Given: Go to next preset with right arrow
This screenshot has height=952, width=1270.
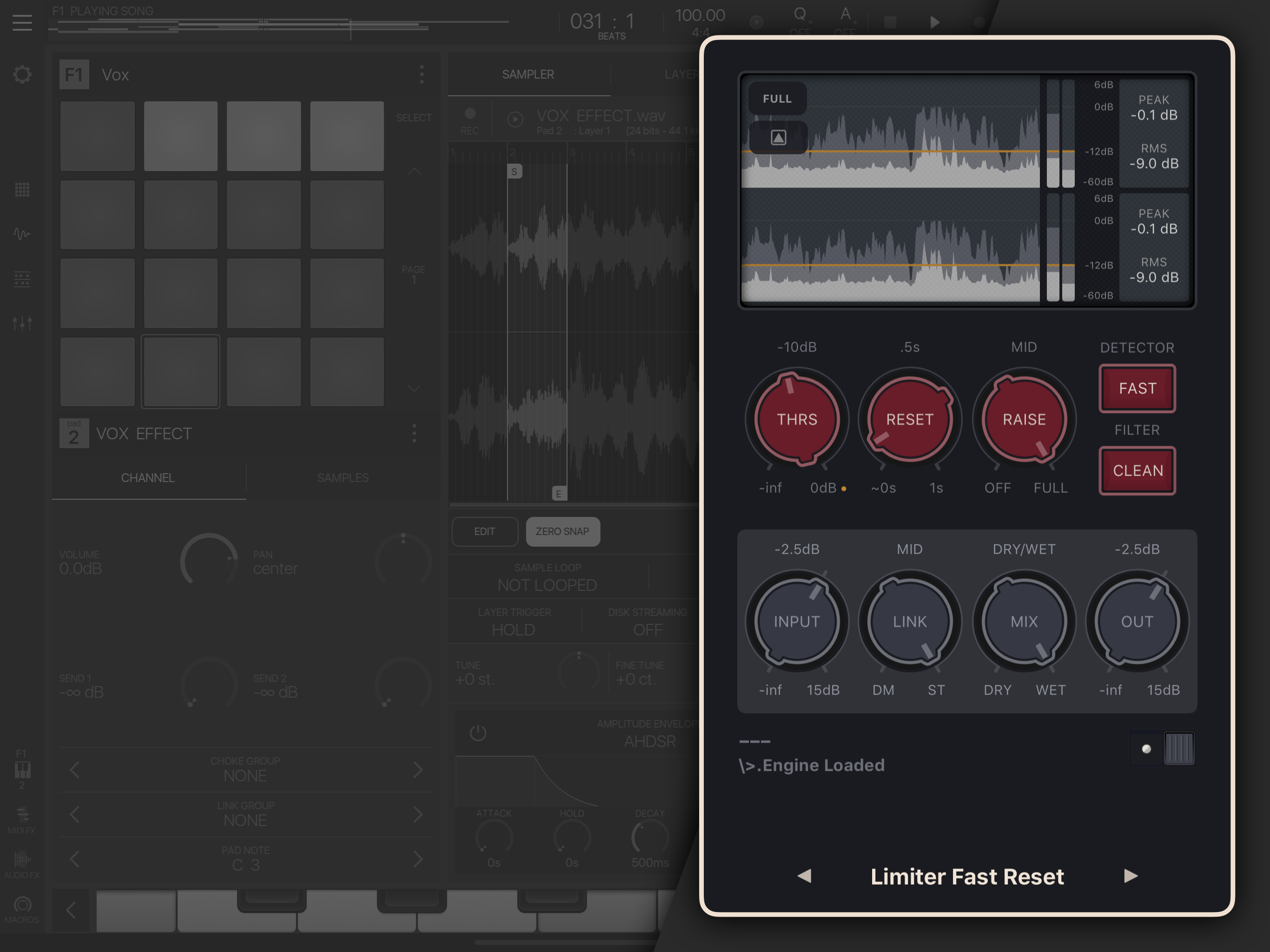Looking at the screenshot, I should [x=1130, y=876].
